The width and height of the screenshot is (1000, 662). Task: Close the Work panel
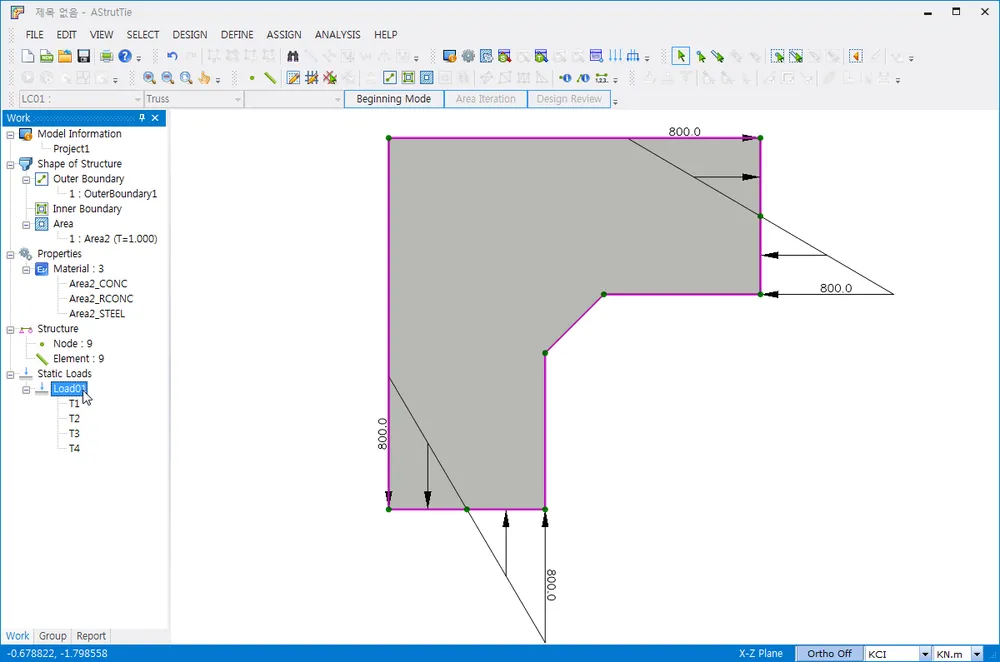[155, 117]
